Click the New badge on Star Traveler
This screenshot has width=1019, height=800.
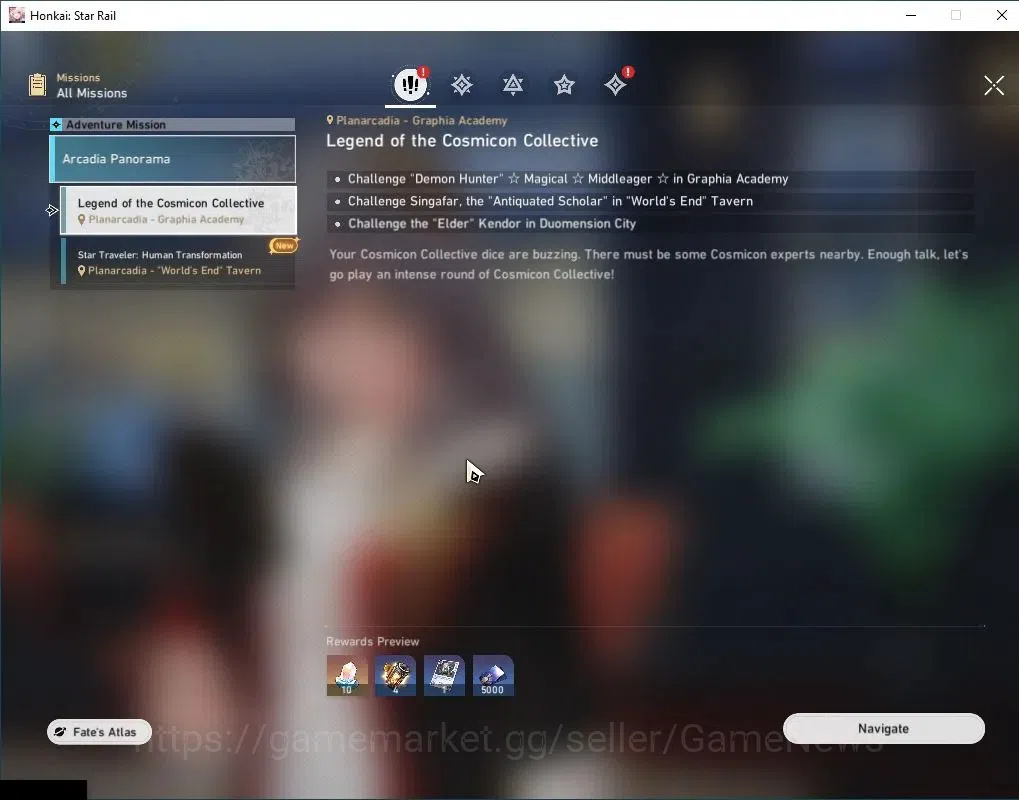[284, 246]
